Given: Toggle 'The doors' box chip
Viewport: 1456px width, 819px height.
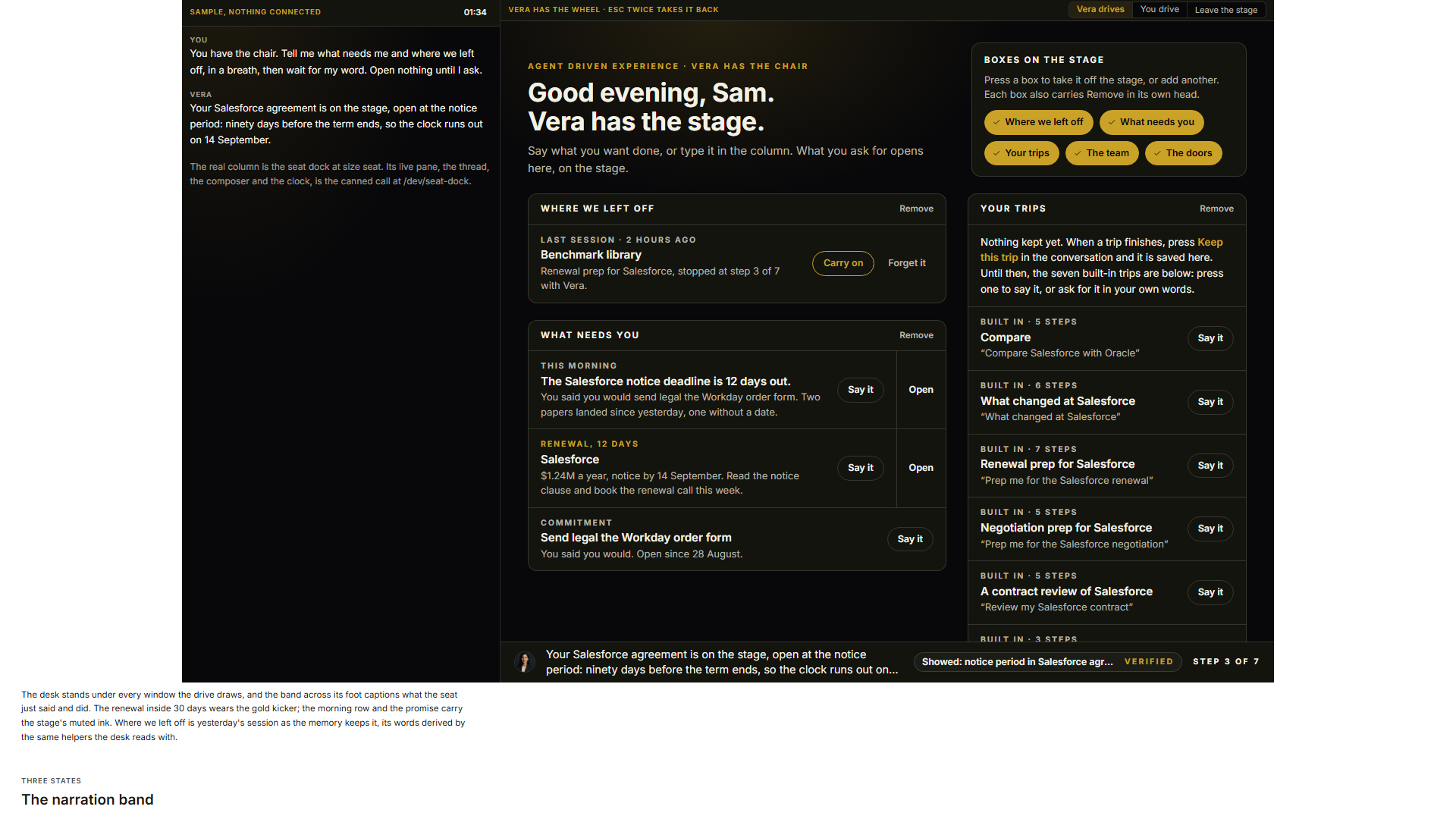Looking at the screenshot, I should point(1183,153).
